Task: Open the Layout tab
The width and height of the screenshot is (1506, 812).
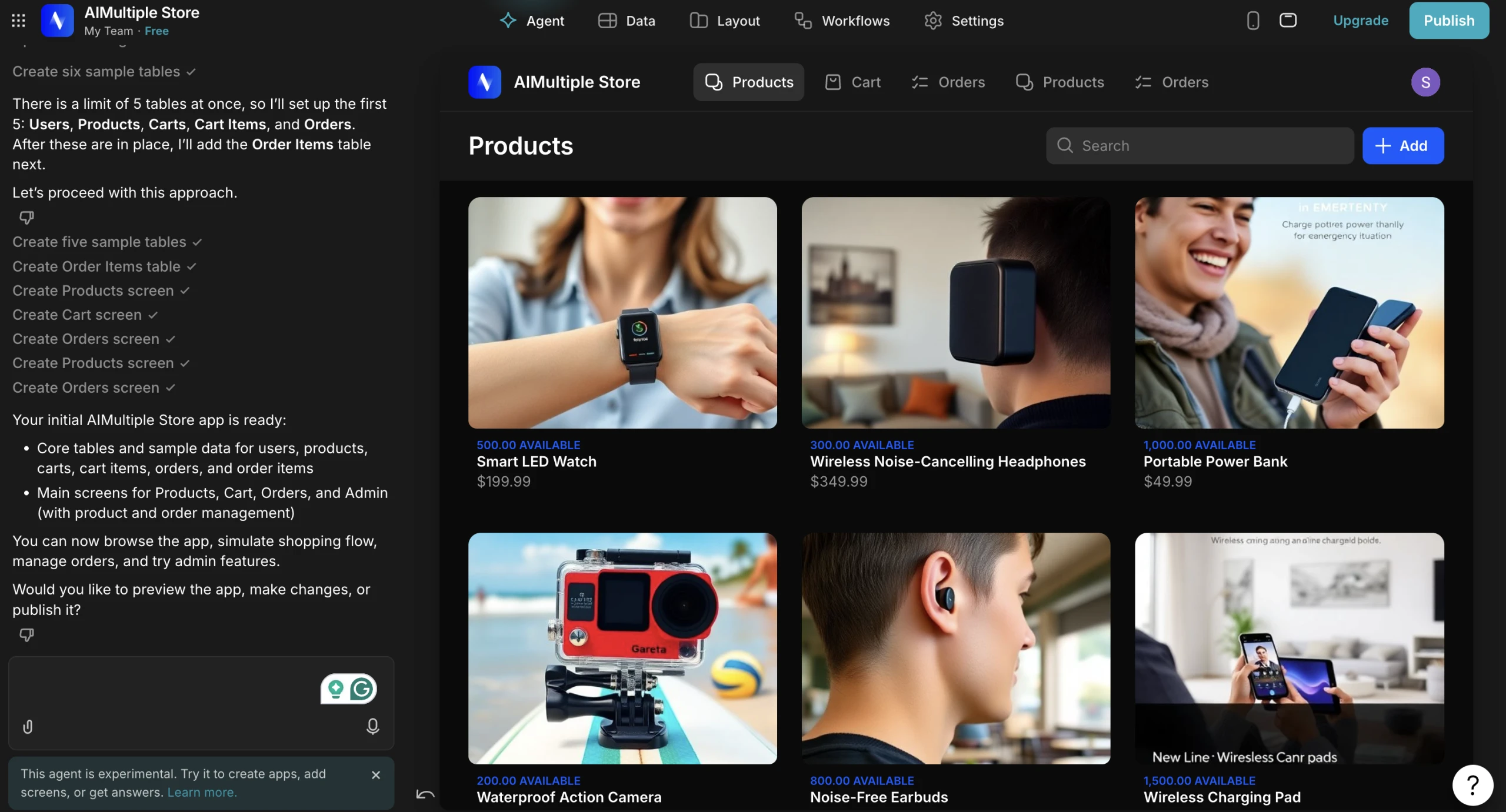Action: 725,21
